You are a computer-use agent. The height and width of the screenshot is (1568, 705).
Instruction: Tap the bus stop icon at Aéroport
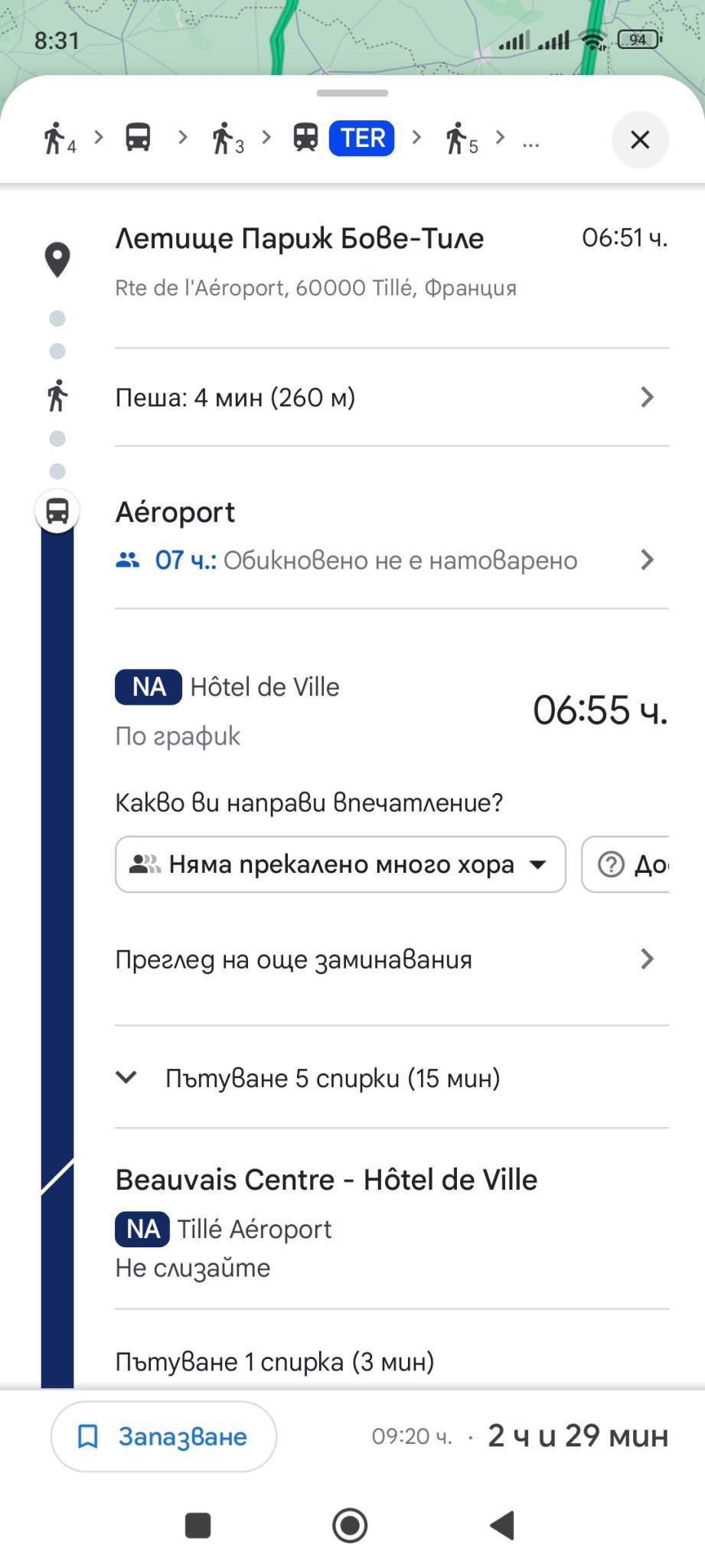click(x=57, y=511)
